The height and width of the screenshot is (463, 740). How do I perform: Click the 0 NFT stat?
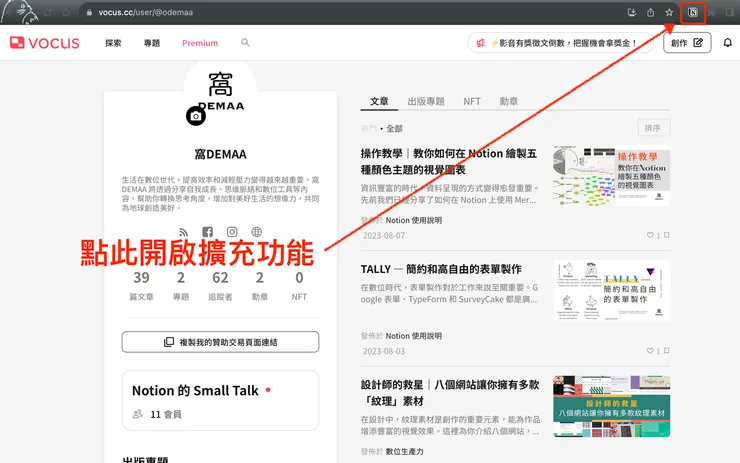coord(299,285)
